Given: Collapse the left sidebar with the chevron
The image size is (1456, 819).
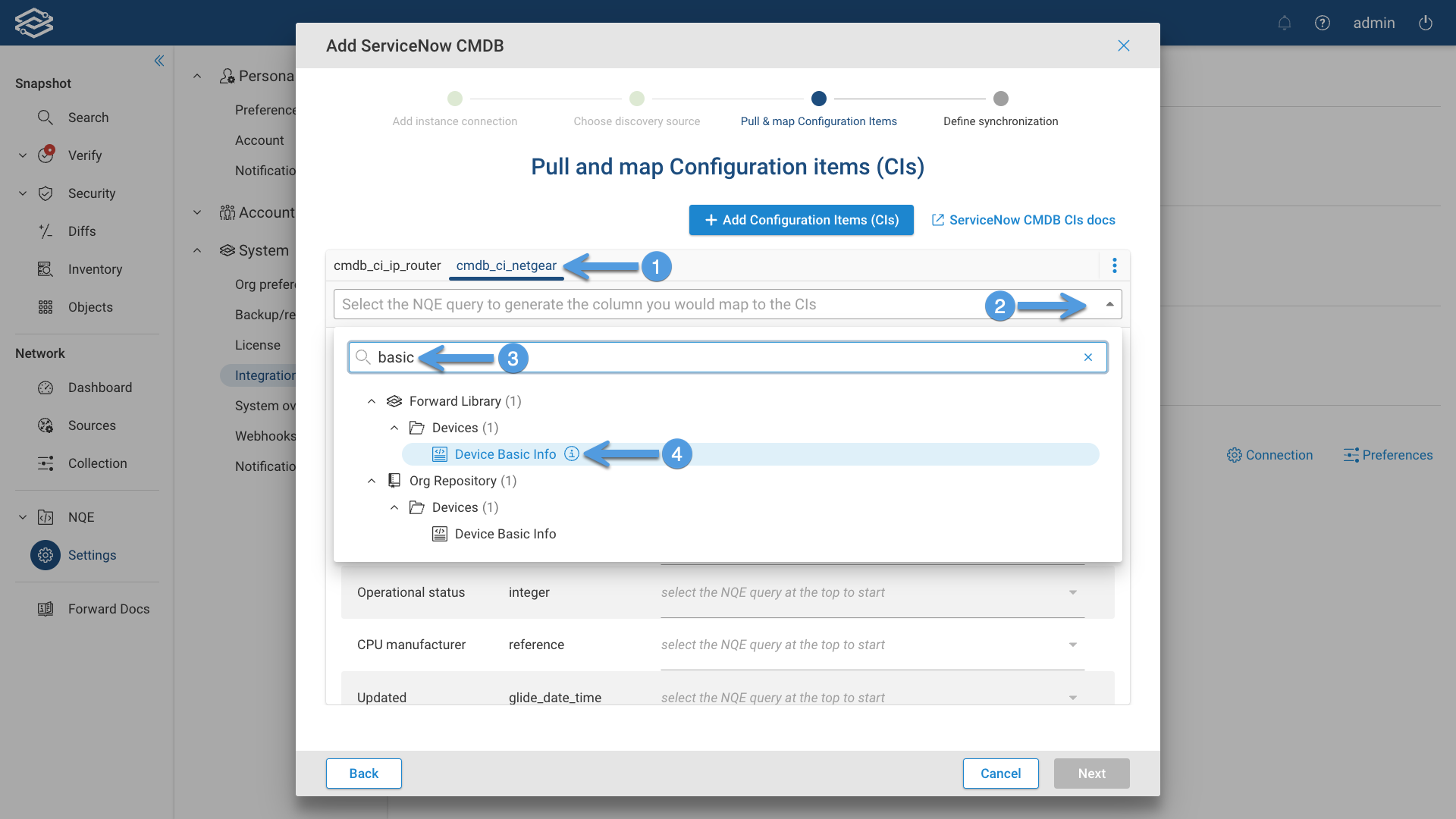Looking at the screenshot, I should pyautogui.click(x=159, y=61).
